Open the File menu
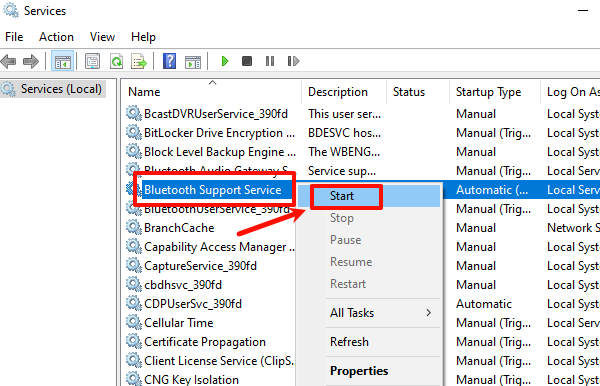Image resolution: width=600 pixels, height=386 pixels. (x=14, y=37)
